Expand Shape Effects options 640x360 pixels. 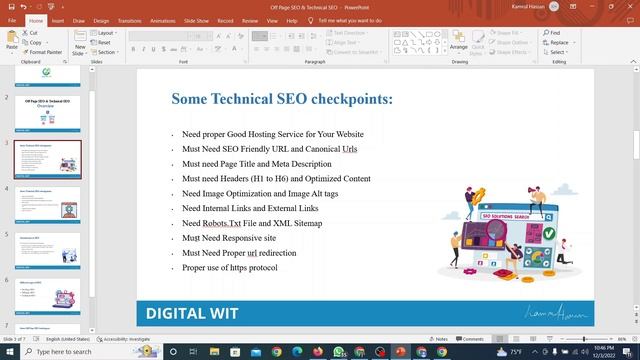509,52
